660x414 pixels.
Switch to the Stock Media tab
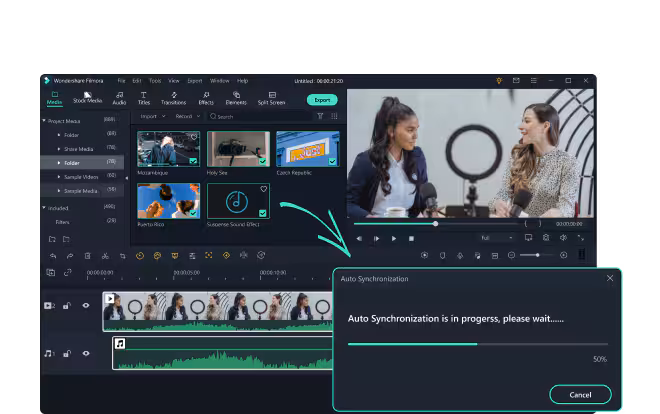pos(88,98)
